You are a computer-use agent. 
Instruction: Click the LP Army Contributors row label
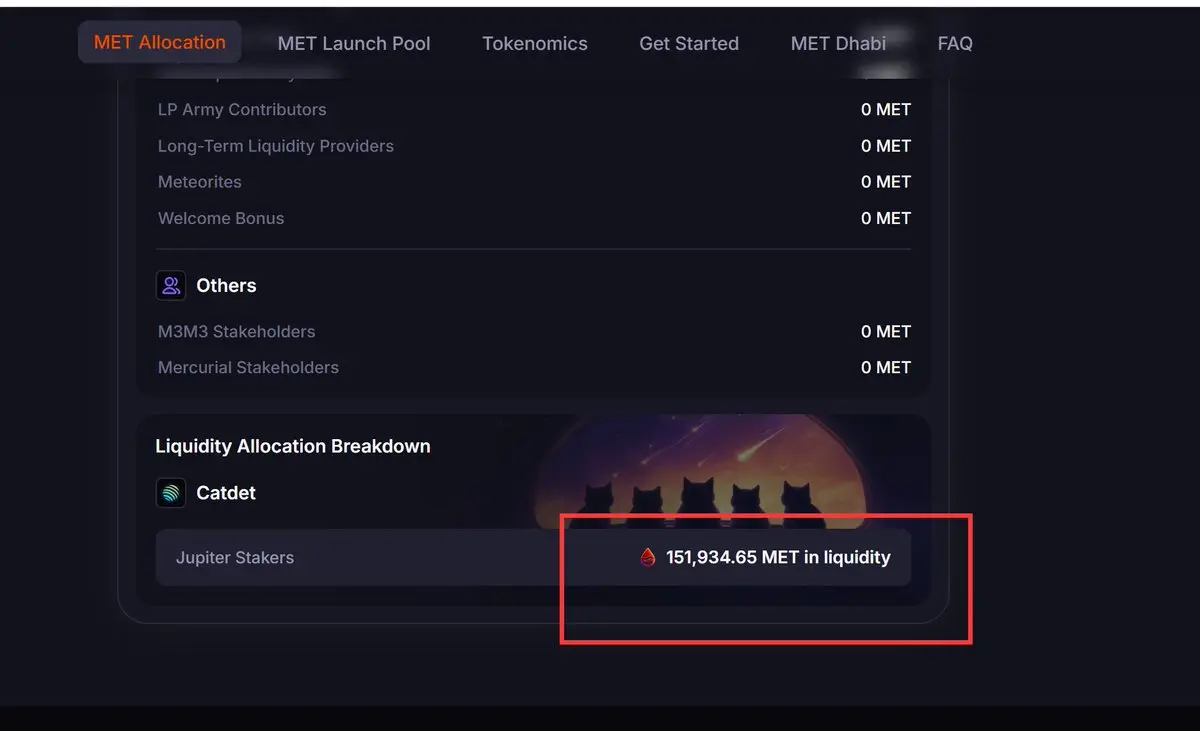[x=242, y=110]
